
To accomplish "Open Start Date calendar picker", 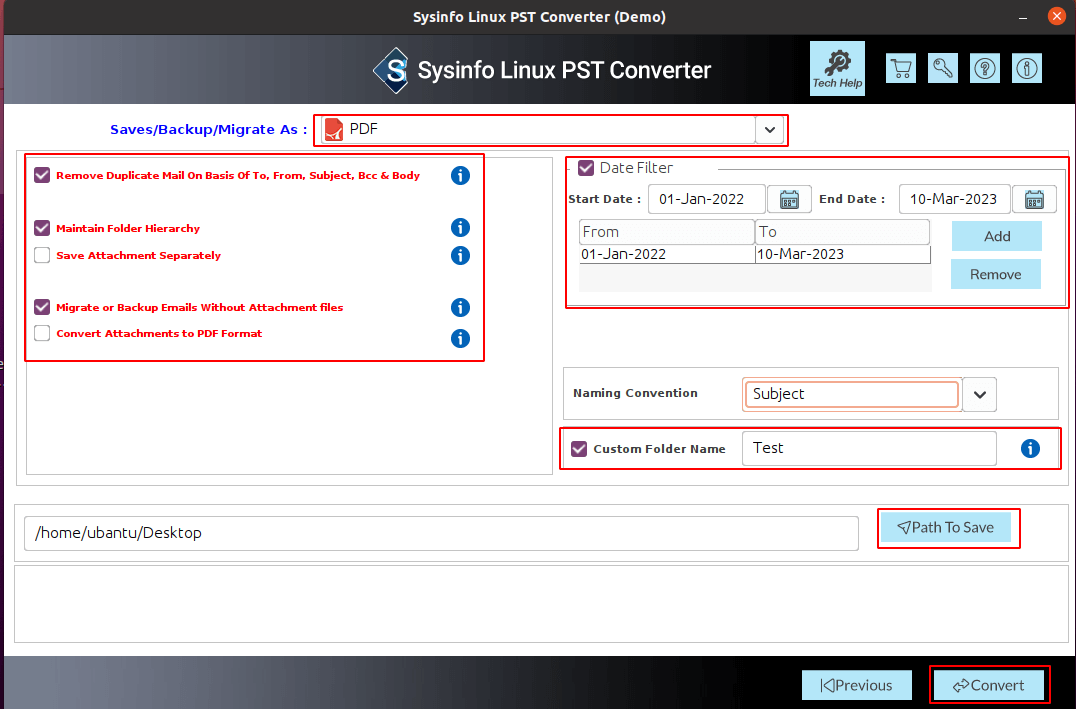I will coord(789,199).
